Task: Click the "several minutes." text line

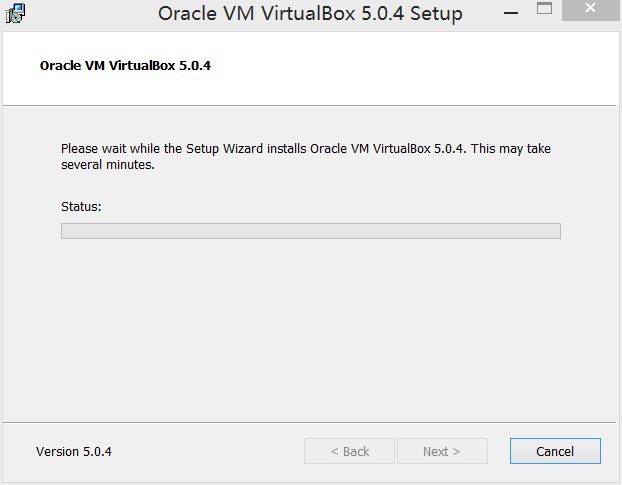Action: [108, 165]
